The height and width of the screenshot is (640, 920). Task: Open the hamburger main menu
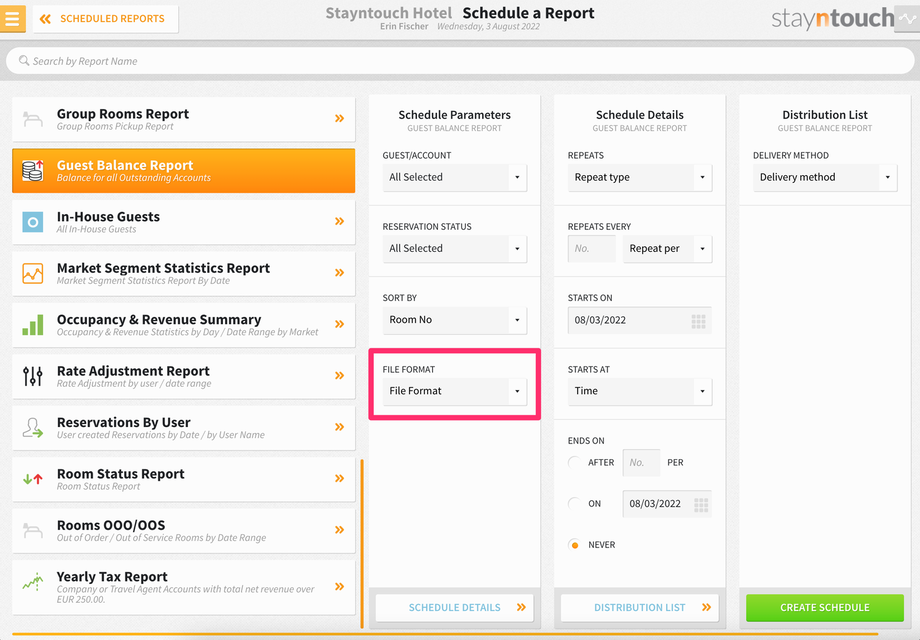[12, 18]
